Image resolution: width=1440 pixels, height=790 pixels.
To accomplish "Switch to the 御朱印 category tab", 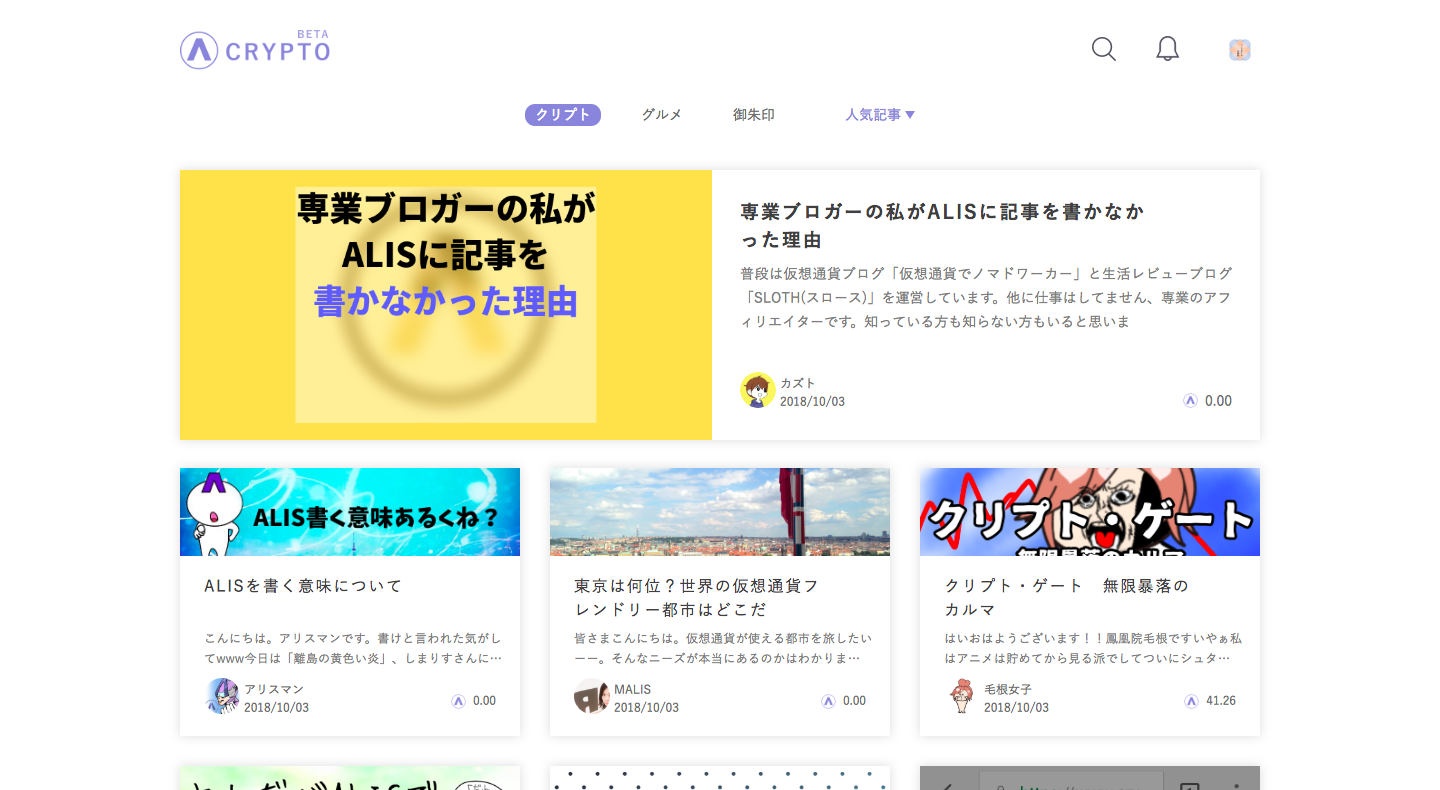I will (754, 115).
